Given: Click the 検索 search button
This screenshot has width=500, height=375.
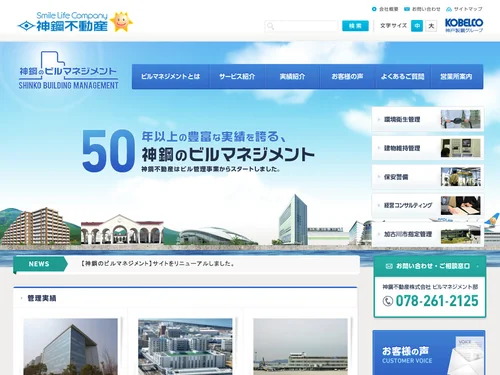Looking at the screenshot, I should pos(355,26).
